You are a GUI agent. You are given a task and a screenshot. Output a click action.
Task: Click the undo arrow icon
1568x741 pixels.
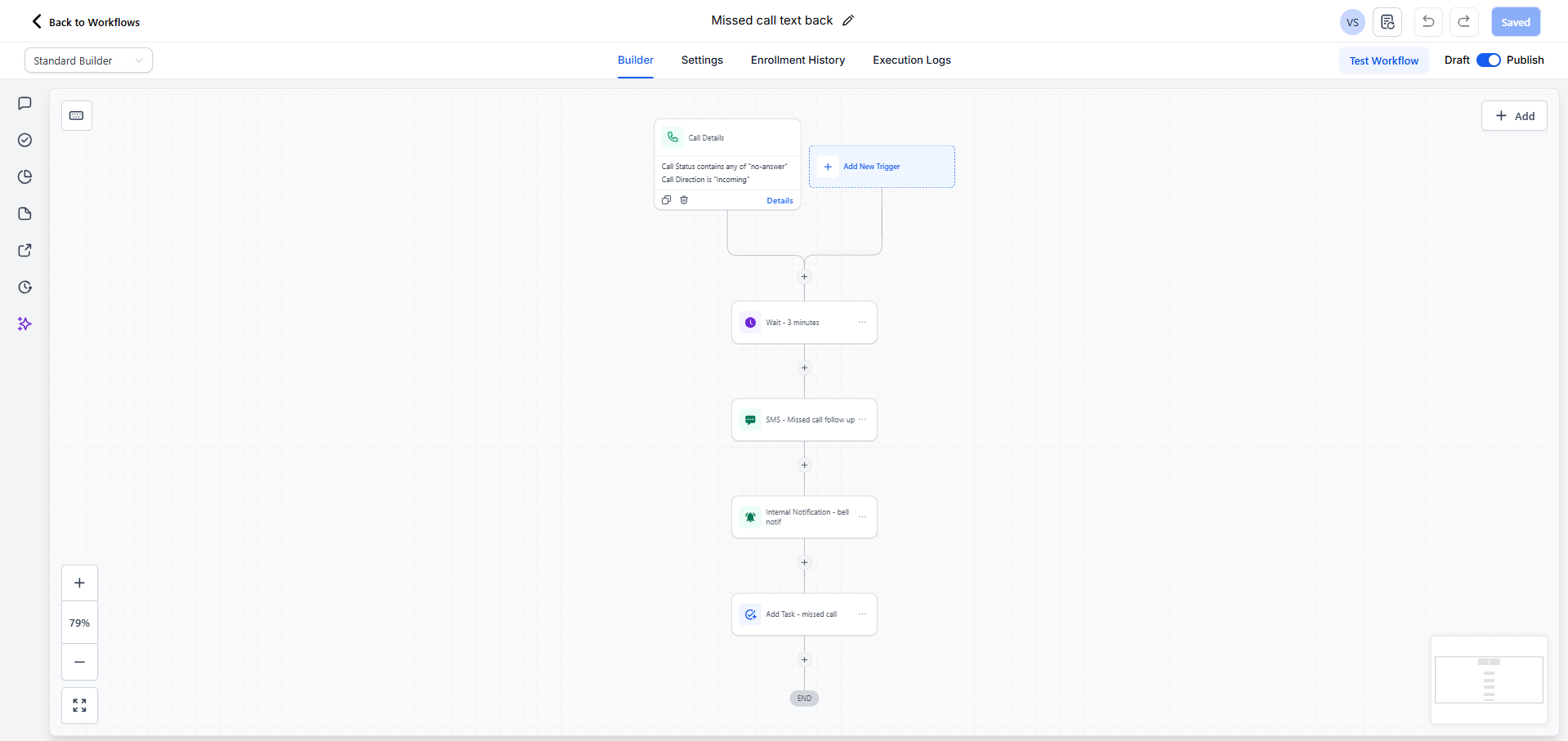coord(1427,22)
